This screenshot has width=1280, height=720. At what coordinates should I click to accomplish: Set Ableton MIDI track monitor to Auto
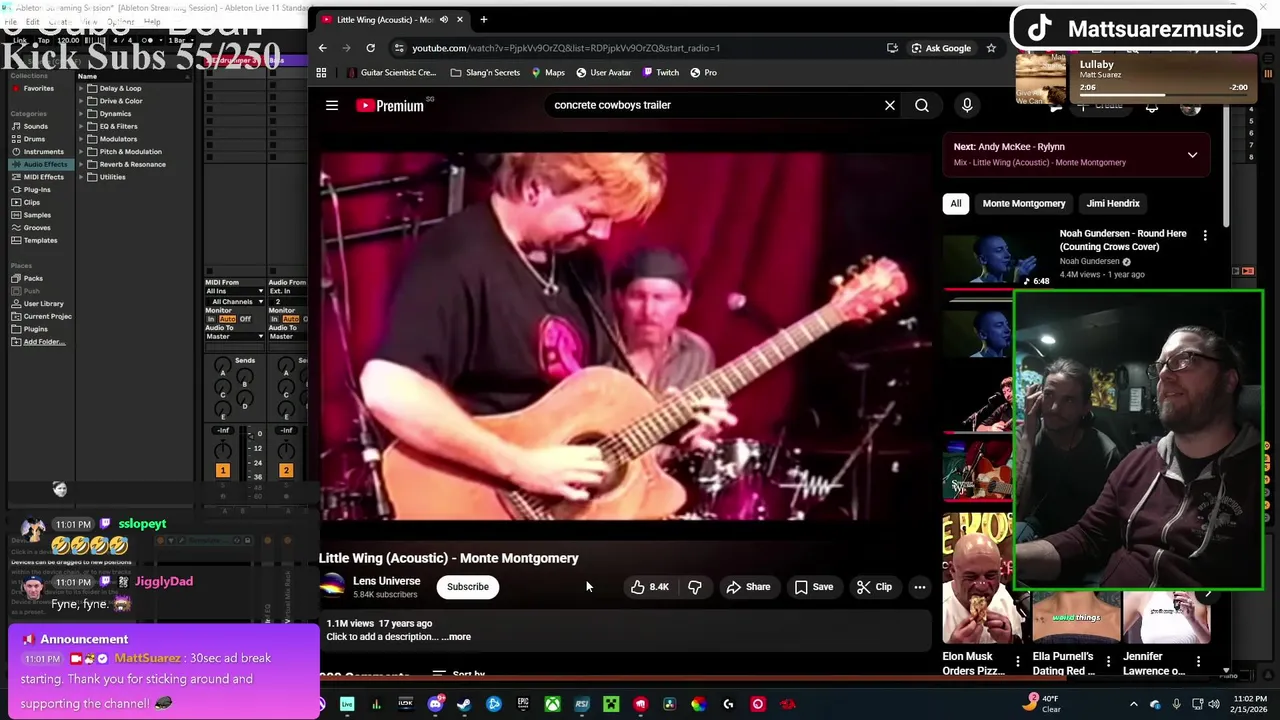pyautogui.click(x=227, y=319)
